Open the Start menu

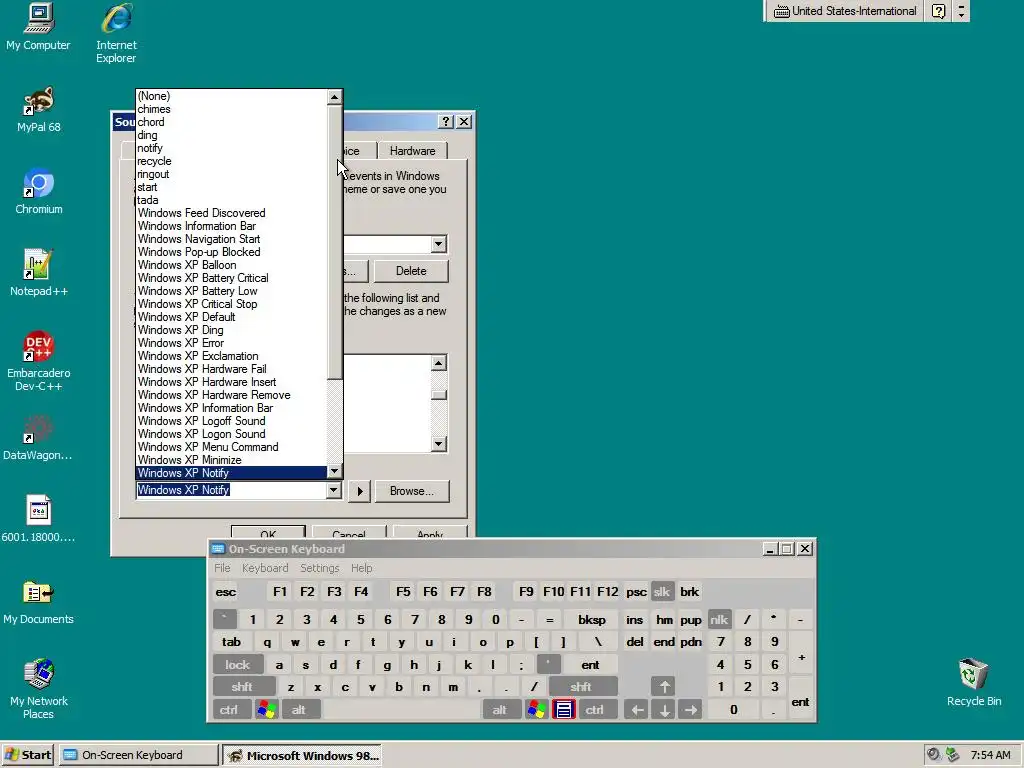(27, 755)
